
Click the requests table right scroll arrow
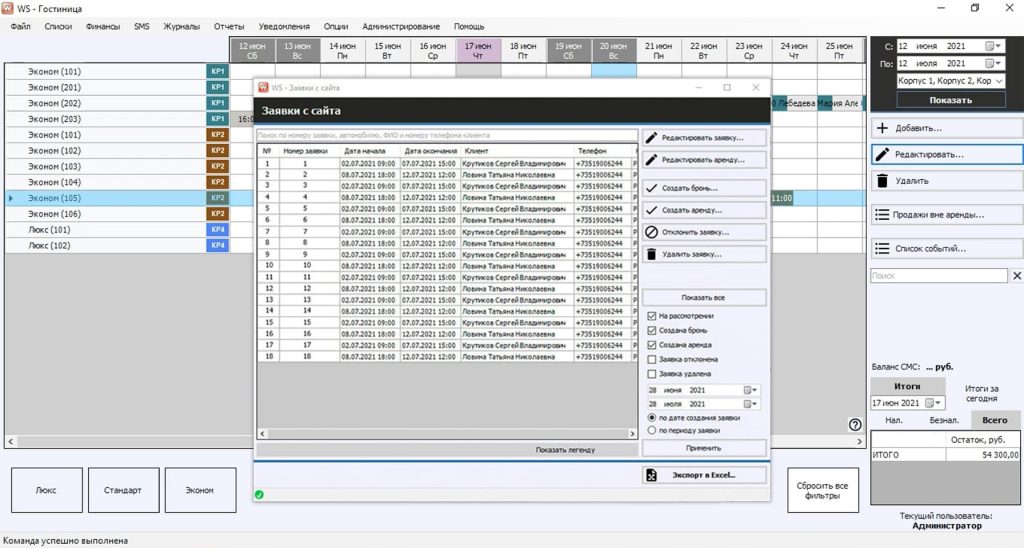tap(632, 433)
